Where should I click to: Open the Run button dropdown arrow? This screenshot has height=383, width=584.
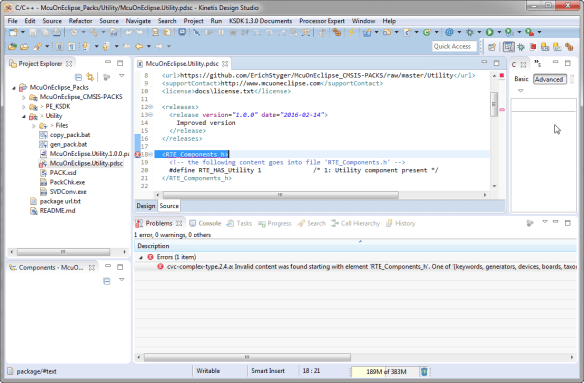coord(499,32)
